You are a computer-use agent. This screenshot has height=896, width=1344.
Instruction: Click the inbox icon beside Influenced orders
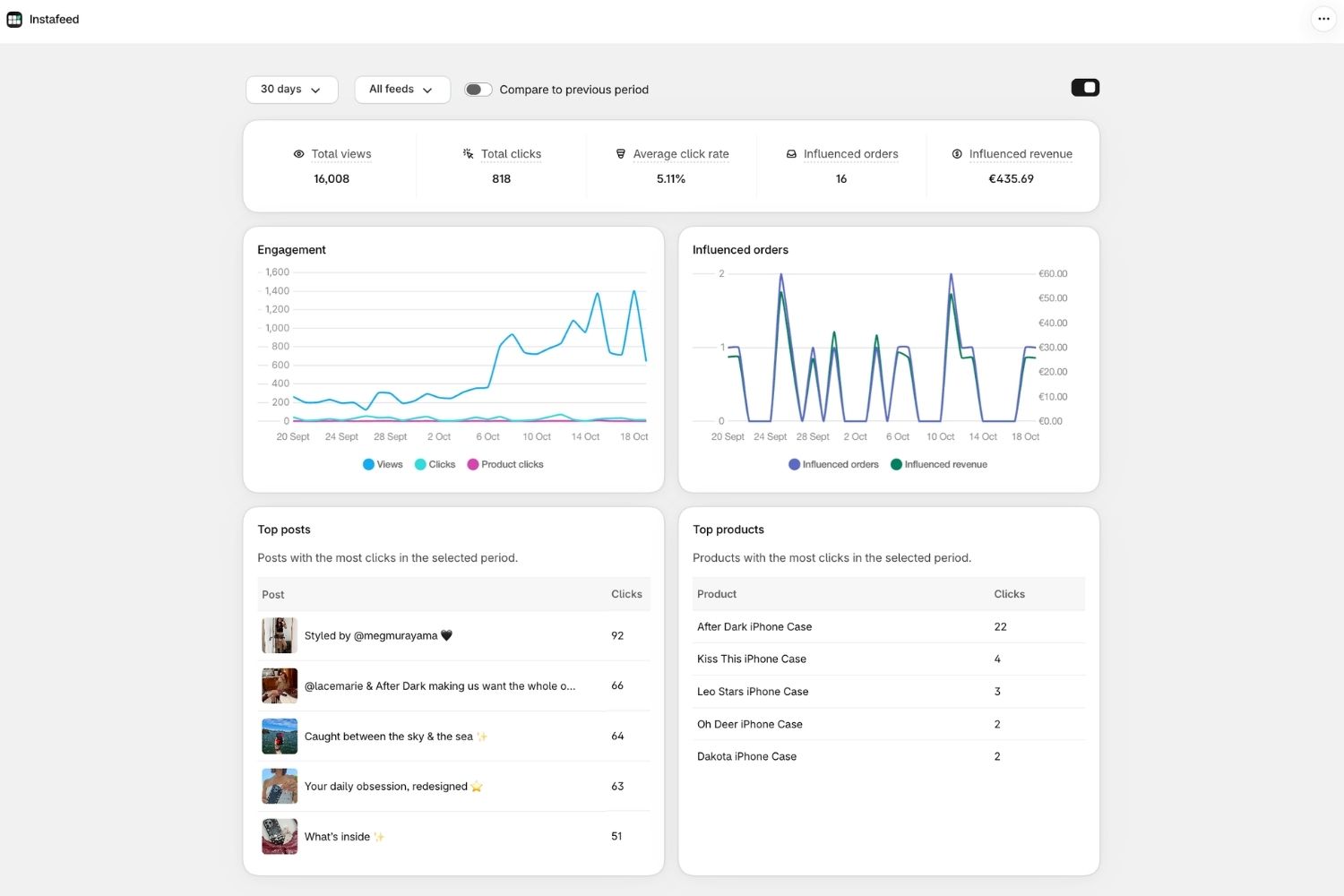point(791,154)
